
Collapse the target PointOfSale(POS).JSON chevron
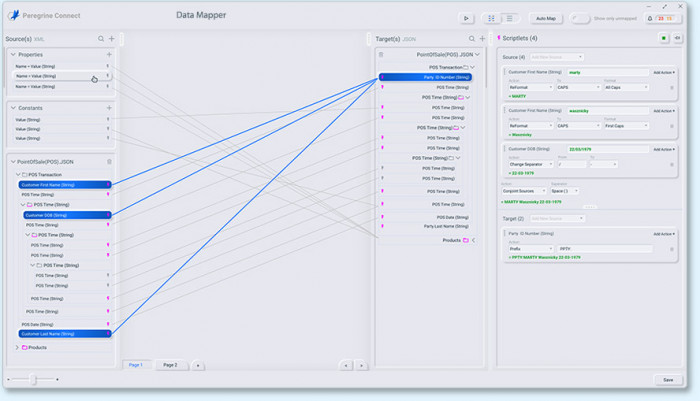477,54
